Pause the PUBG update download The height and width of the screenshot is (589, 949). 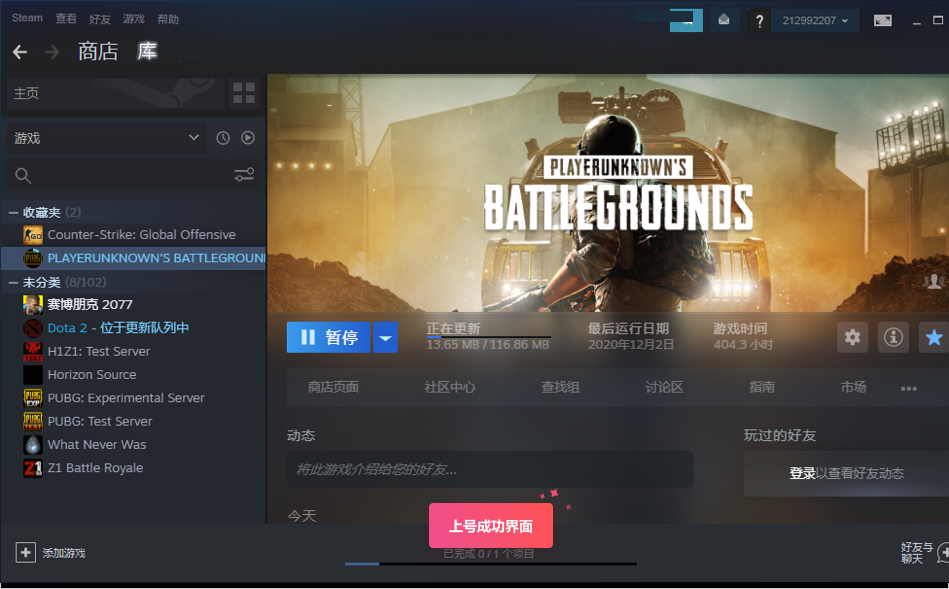pyautogui.click(x=329, y=338)
